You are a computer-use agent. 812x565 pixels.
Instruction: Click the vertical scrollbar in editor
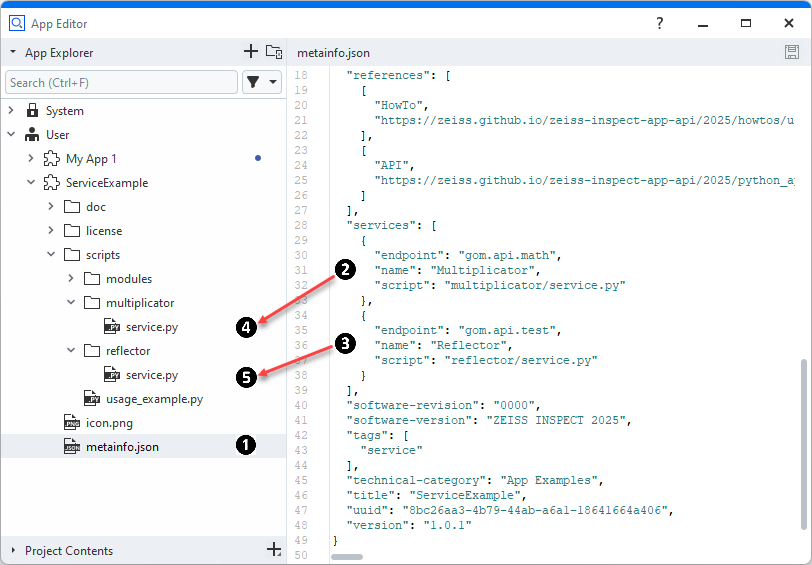(x=802, y=440)
